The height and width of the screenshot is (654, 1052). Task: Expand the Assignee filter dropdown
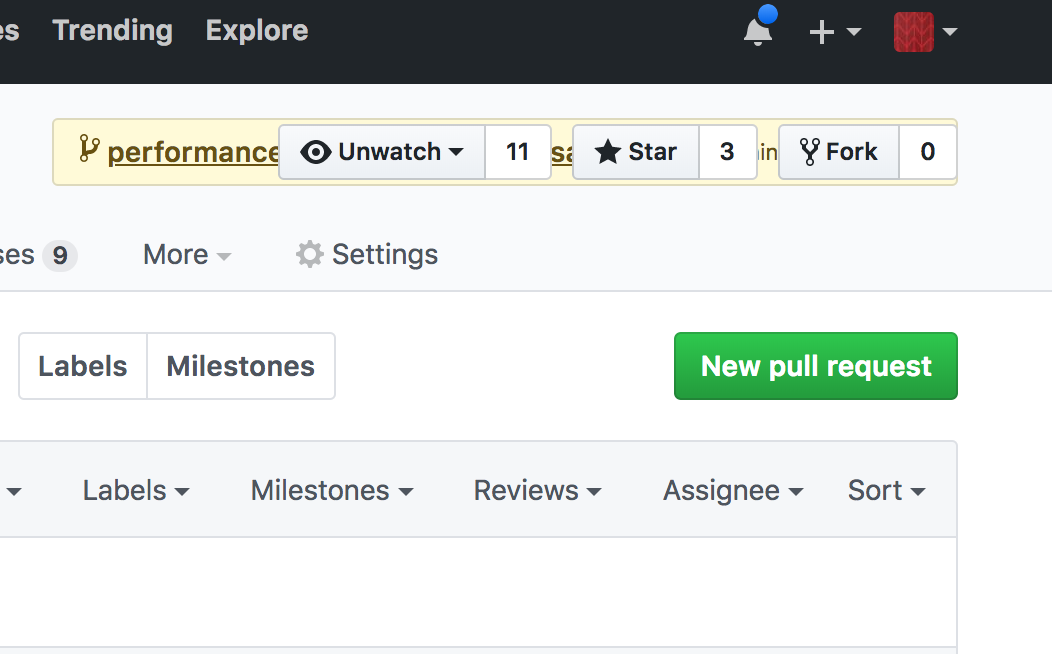(733, 490)
